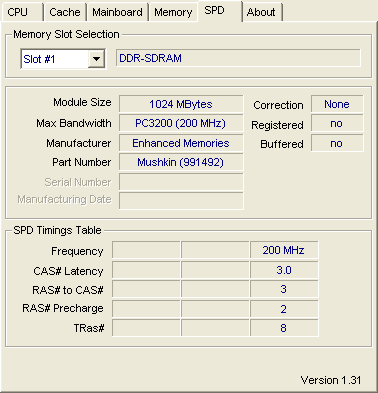Click the Memory Slot Selection heading
The height and width of the screenshot is (393, 378).
point(66,34)
